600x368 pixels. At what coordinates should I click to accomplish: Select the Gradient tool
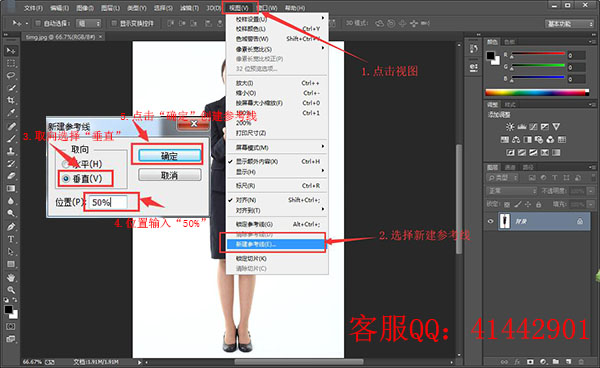[x=11, y=189]
